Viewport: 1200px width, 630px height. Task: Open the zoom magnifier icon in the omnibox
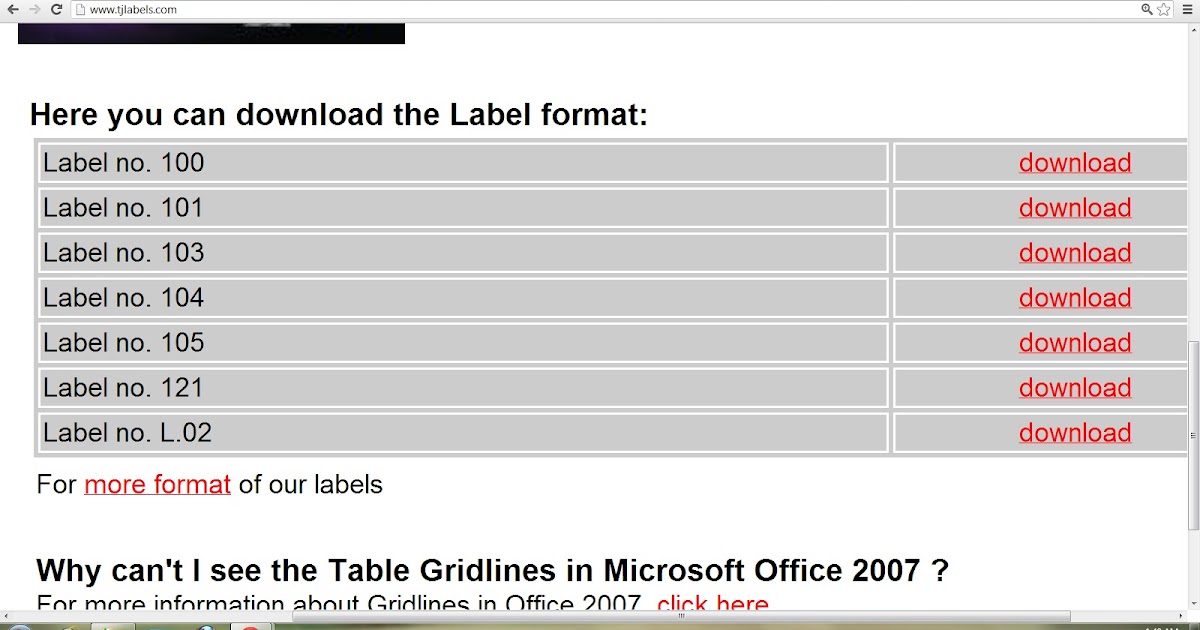pos(1146,9)
